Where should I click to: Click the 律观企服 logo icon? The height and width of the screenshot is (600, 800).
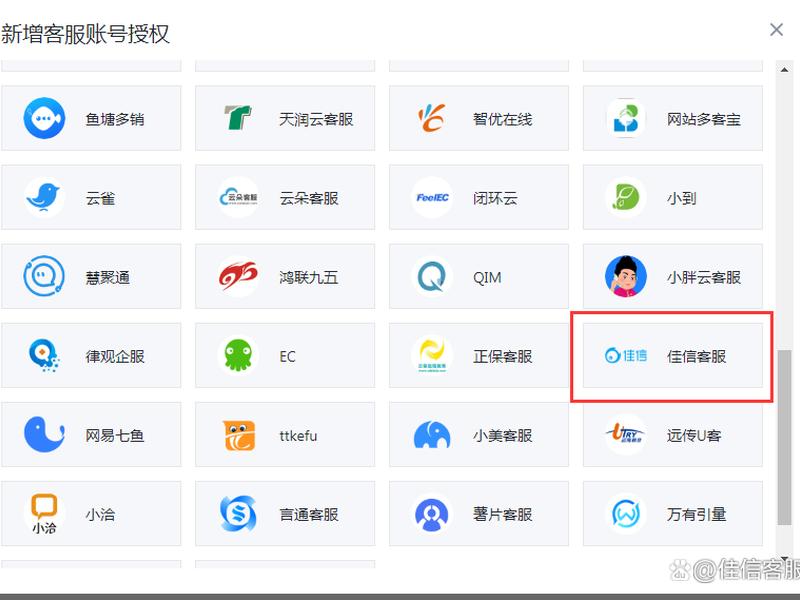[44, 356]
